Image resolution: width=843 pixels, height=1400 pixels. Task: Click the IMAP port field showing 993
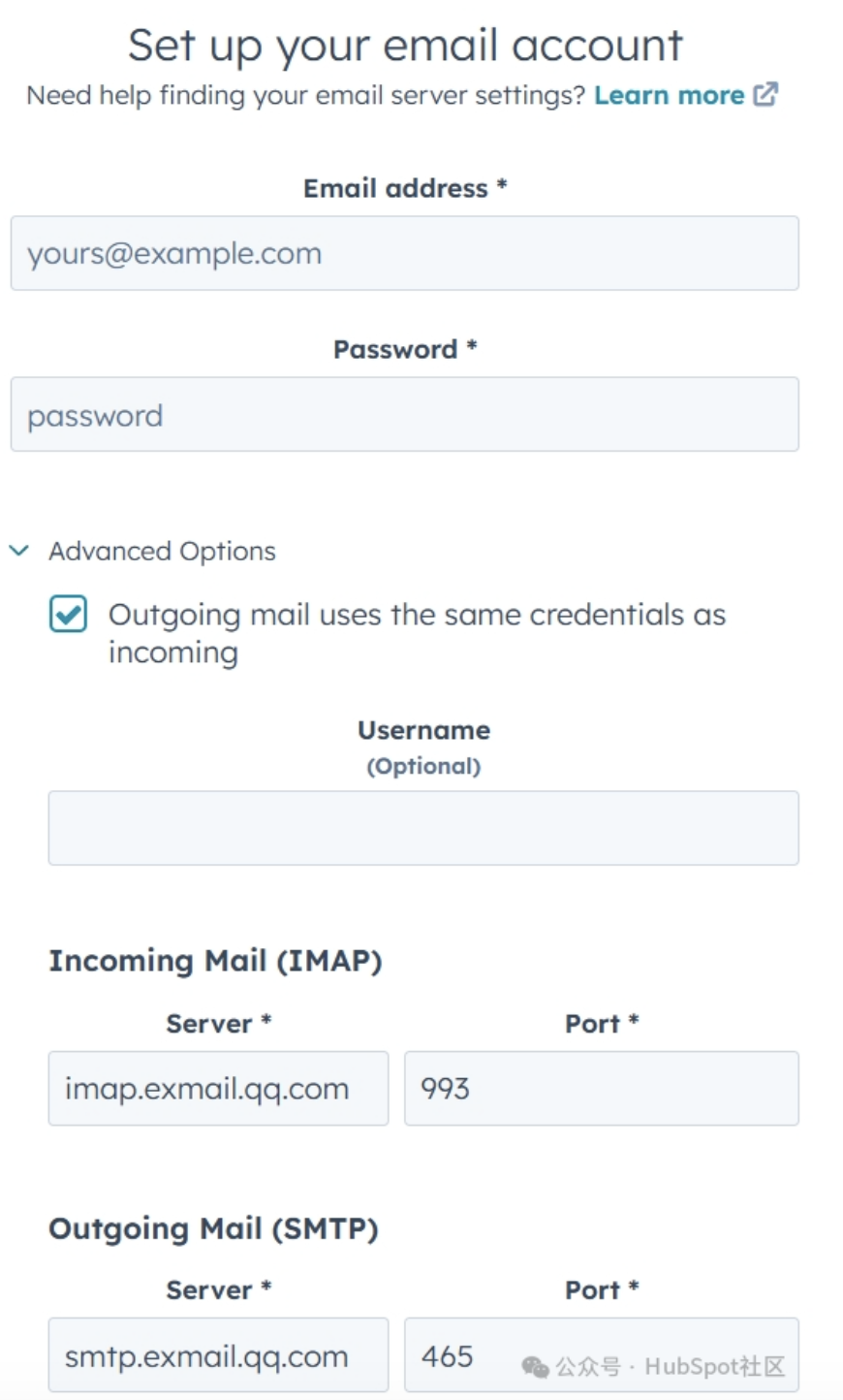coord(601,1089)
